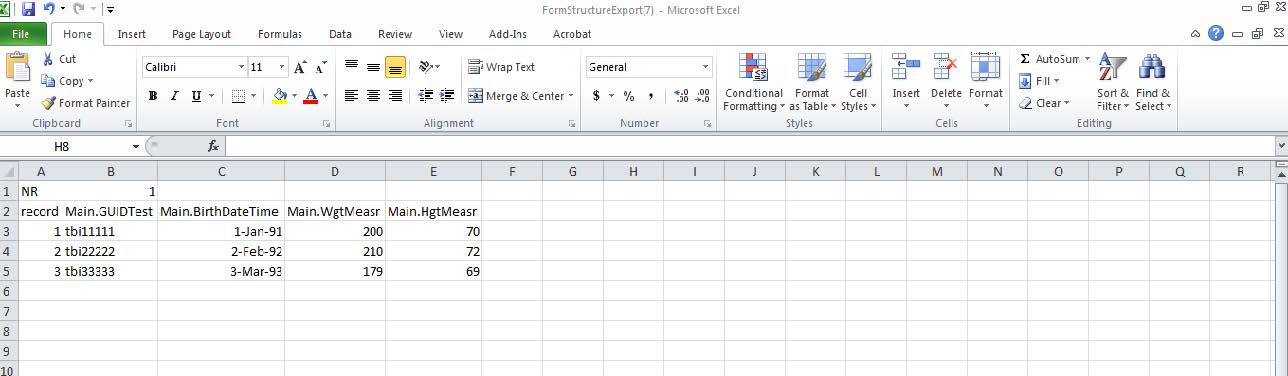Apply yellow Fill Color bucket
This screenshot has height=376, width=1288.
279,96
